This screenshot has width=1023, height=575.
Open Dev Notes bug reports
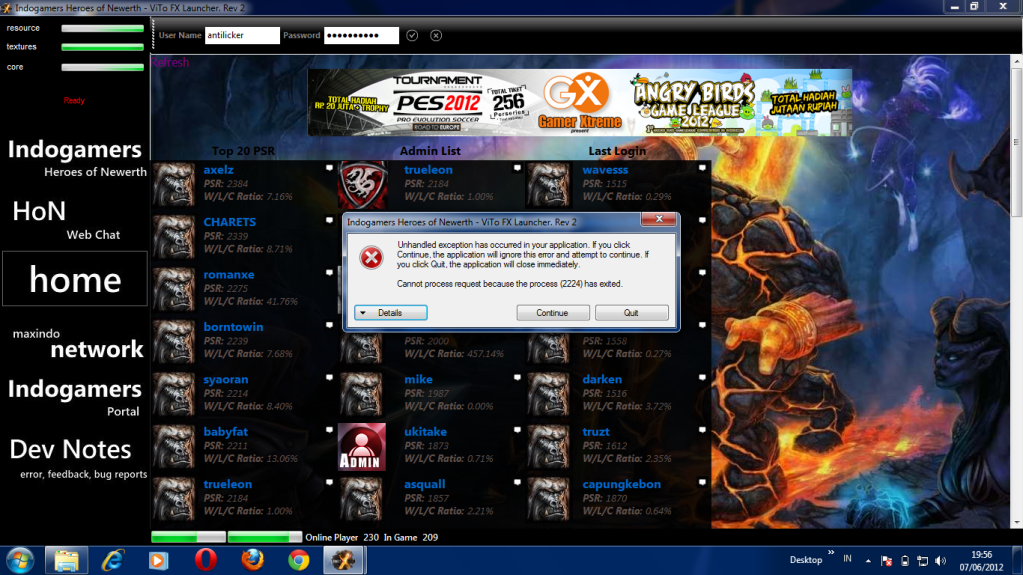coord(78,458)
